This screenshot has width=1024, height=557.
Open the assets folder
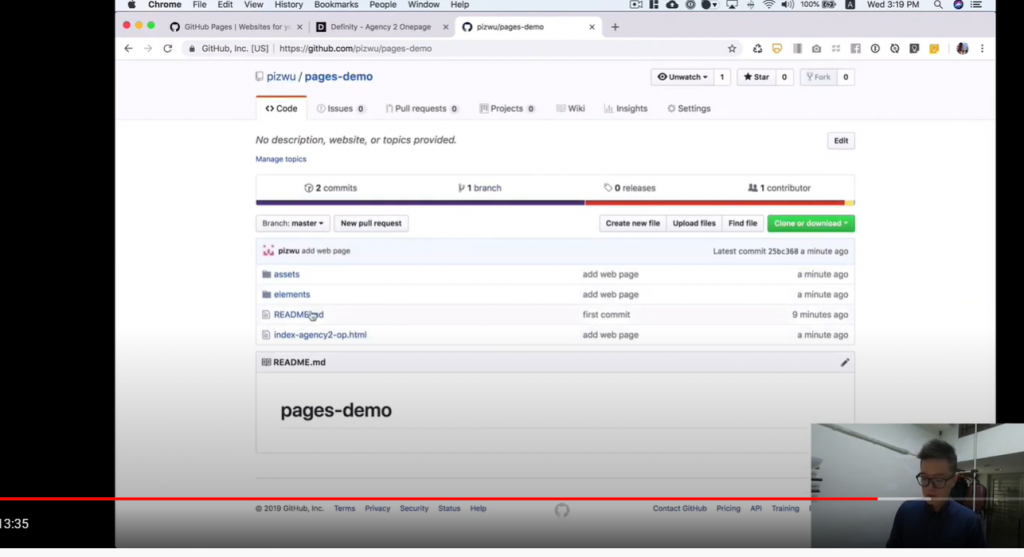click(287, 274)
